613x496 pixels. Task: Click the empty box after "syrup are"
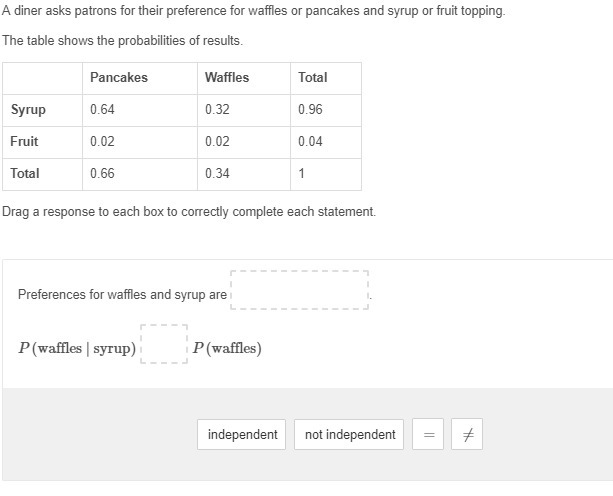coord(300,289)
